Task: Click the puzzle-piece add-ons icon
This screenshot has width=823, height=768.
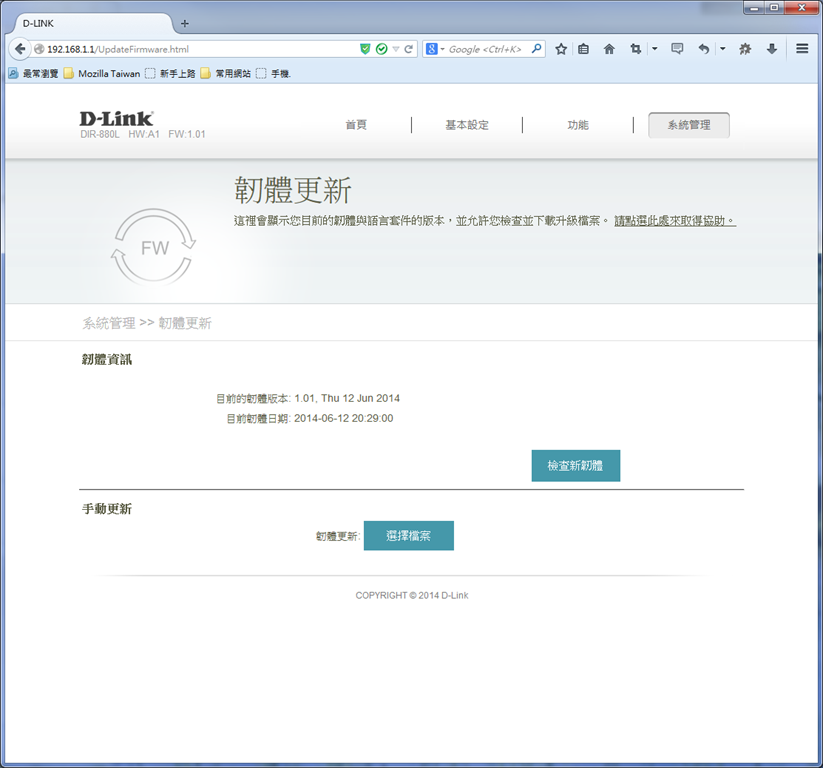Action: point(745,49)
